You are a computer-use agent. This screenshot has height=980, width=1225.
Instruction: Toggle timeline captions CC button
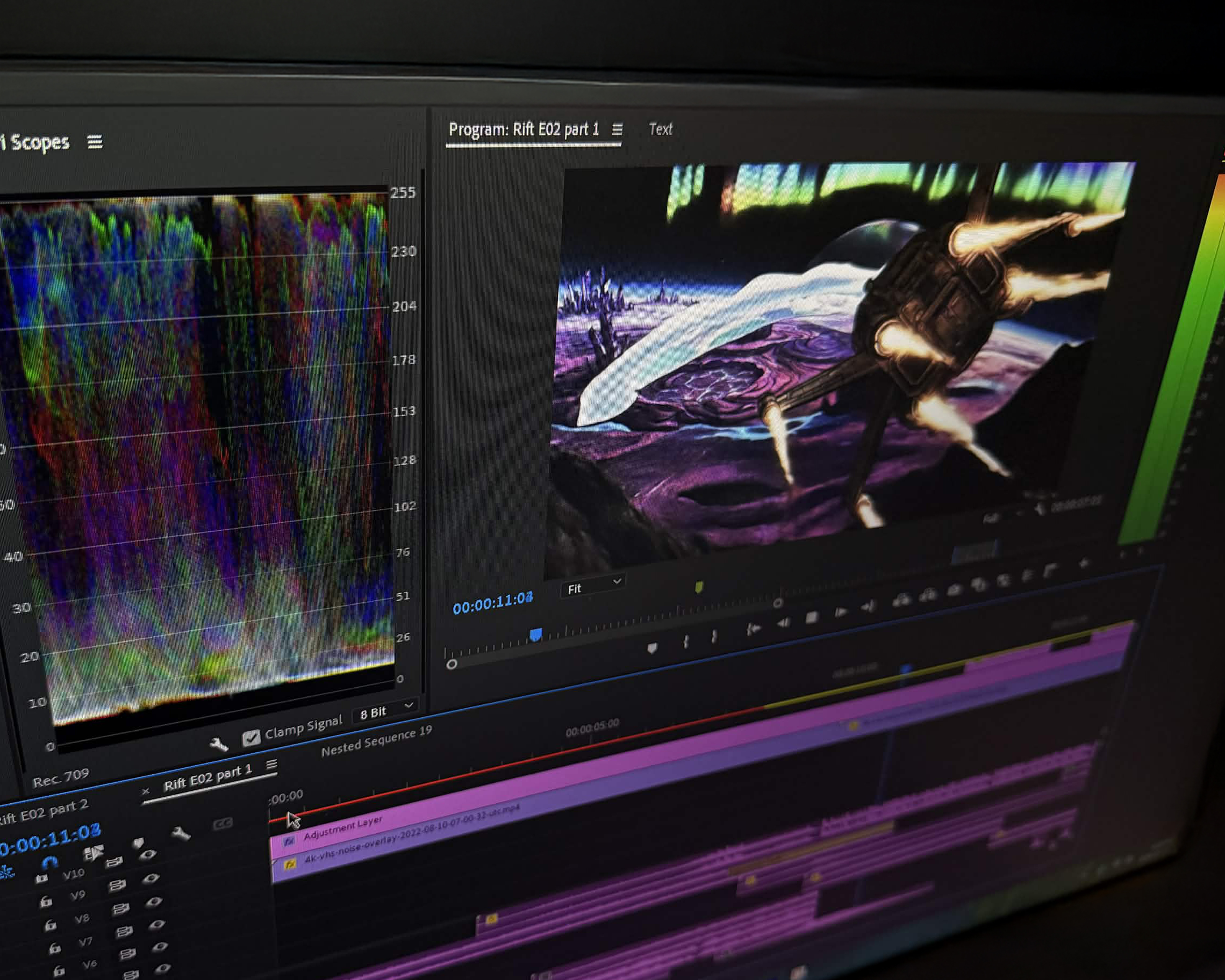[222, 824]
